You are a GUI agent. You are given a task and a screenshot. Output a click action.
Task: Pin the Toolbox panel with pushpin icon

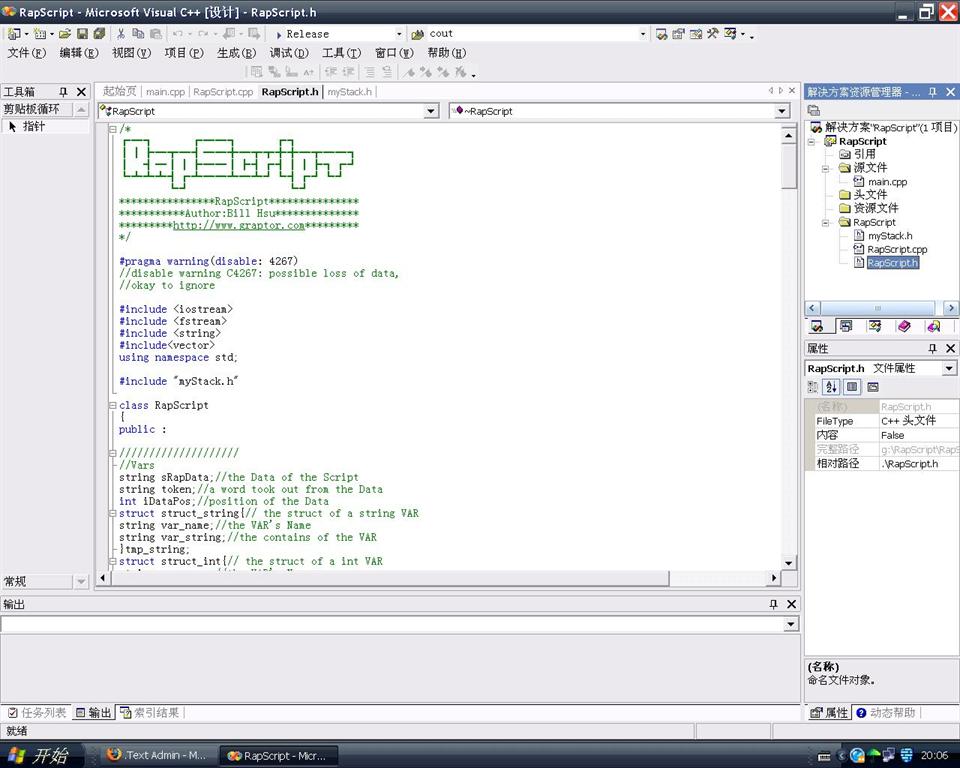[x=63, y=91]
